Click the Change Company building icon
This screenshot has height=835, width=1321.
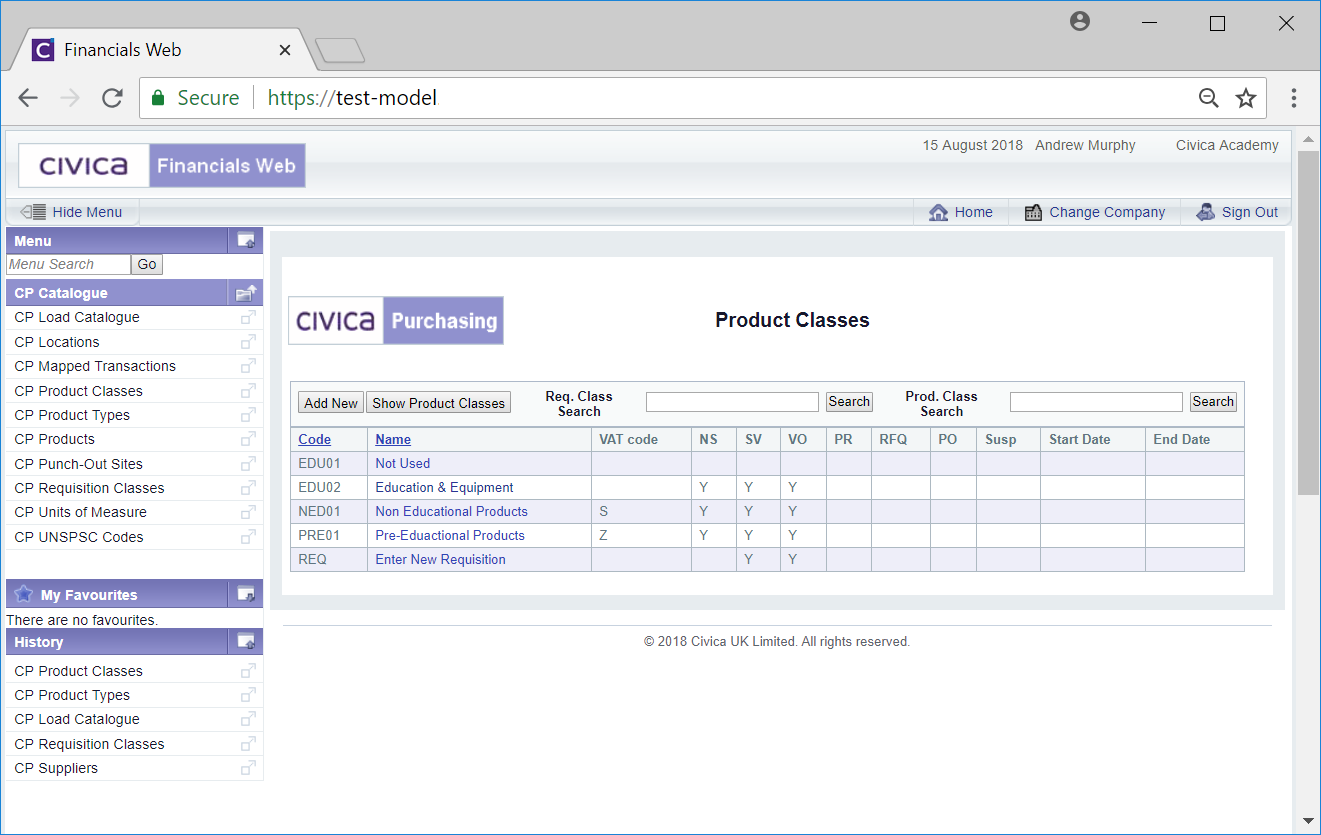tap(1034, 212)
